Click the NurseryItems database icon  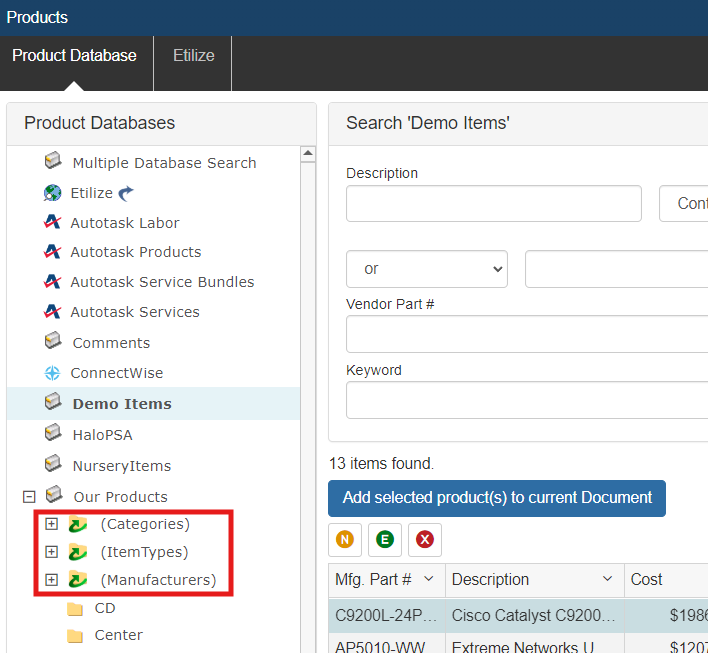pos(53,464)
